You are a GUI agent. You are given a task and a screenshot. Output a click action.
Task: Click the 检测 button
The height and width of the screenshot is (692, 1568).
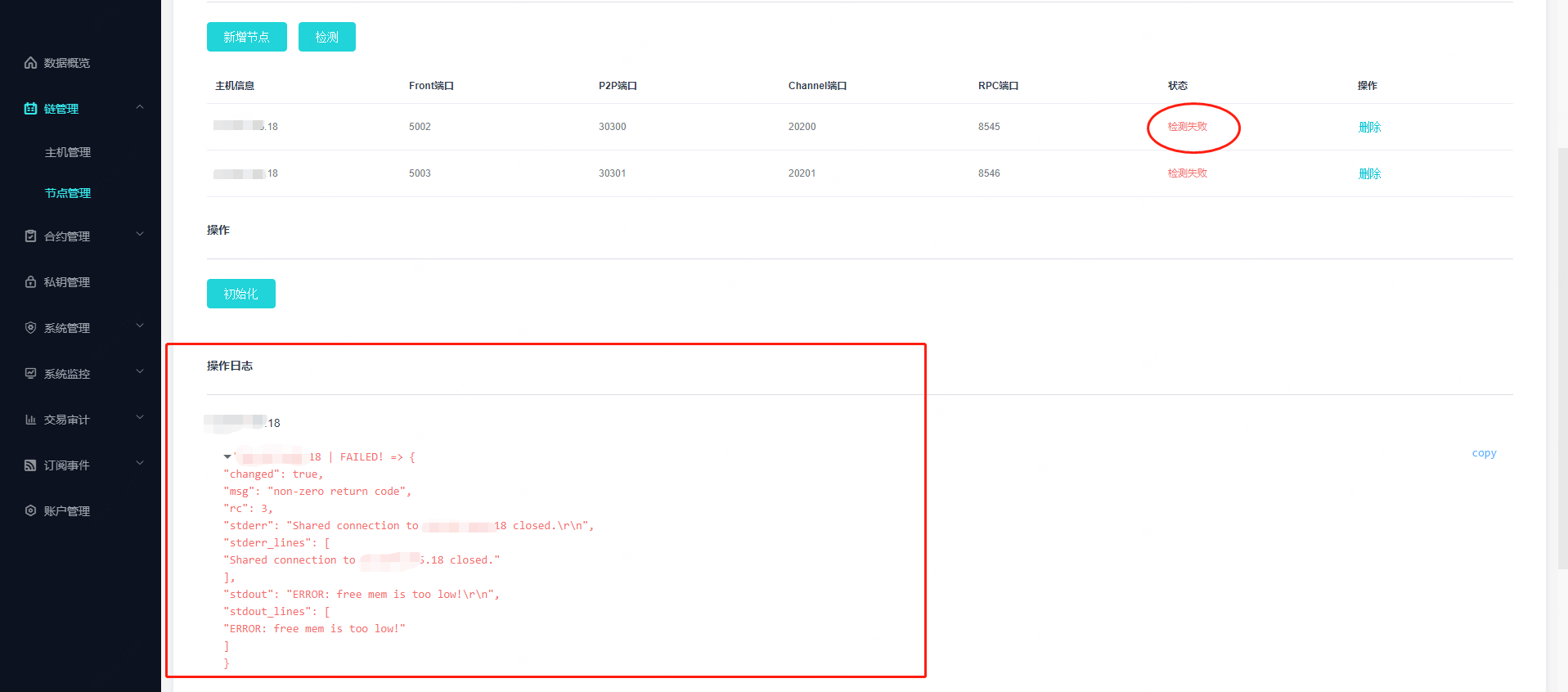[x=327, y=37]
